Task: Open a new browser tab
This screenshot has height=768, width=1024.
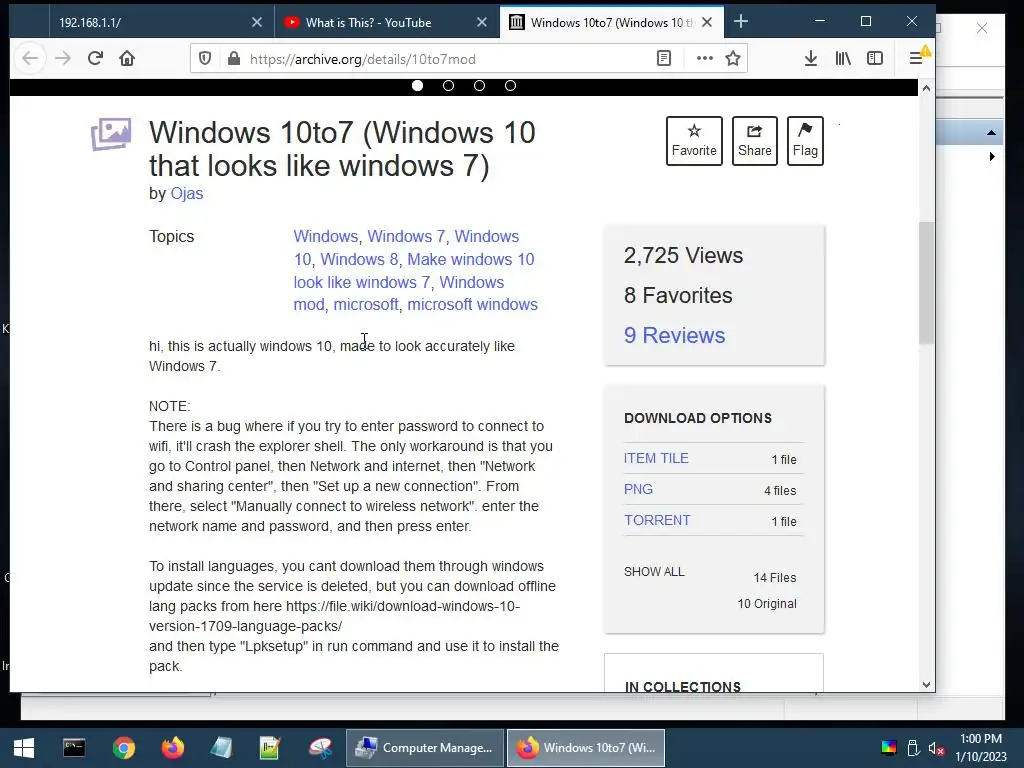Action: (x=741, y=22)
